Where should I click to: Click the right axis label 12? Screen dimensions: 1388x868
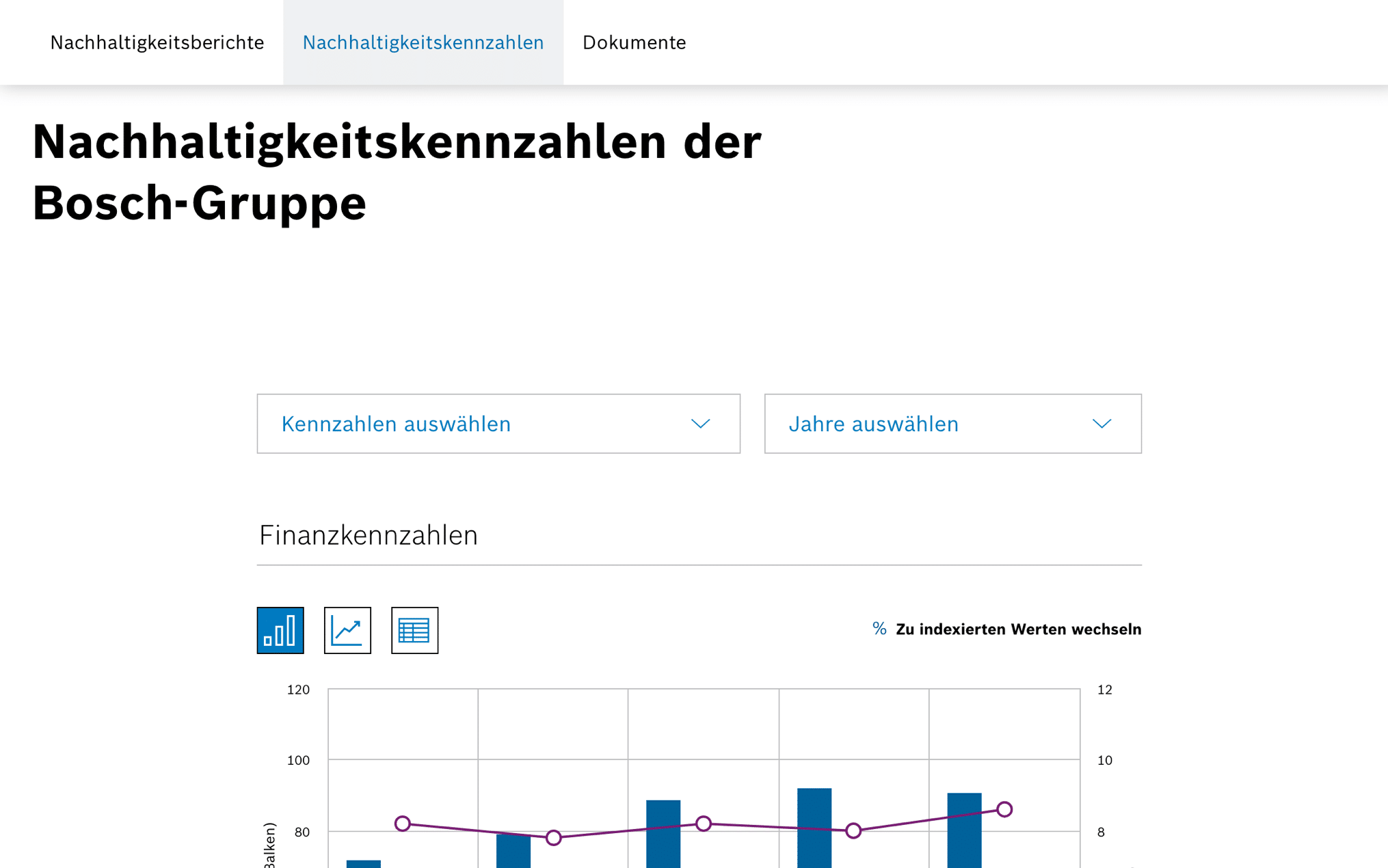click(1105, 690)
